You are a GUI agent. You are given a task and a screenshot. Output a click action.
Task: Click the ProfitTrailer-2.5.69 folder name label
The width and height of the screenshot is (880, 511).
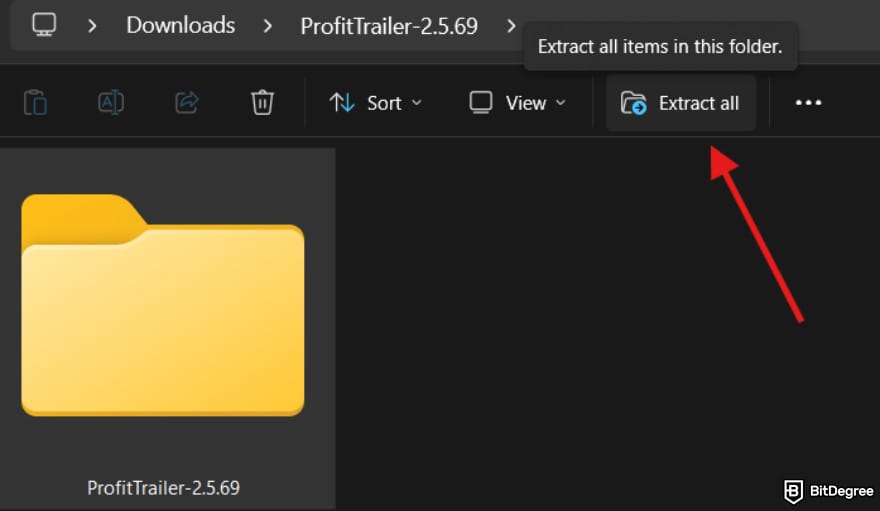coord(163,488)
